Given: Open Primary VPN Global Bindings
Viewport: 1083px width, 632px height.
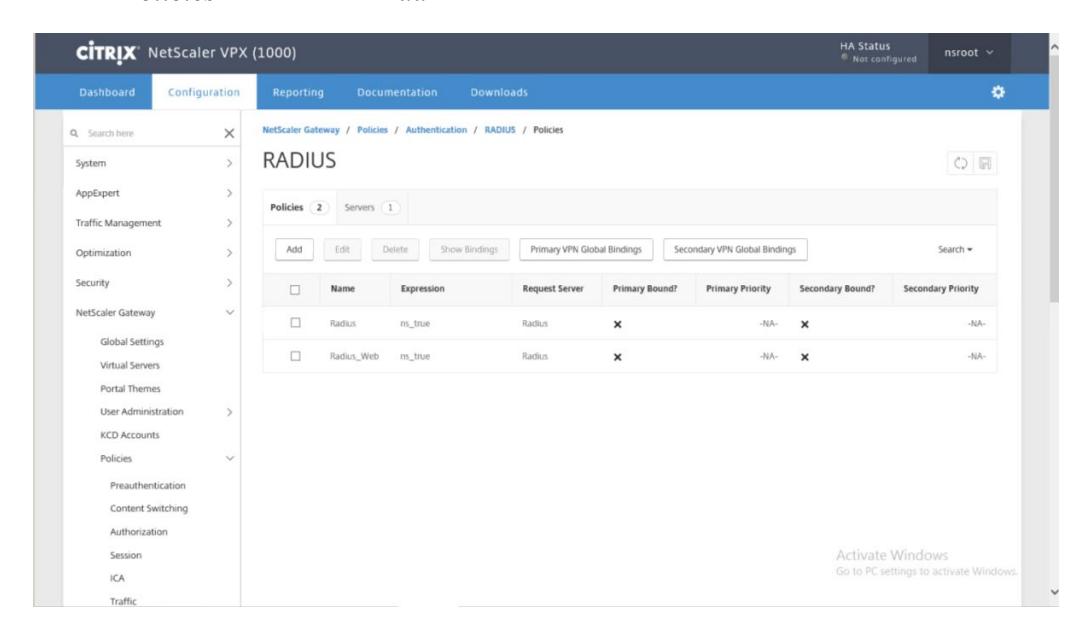Looking at the screenshot, I should [586, 249].
